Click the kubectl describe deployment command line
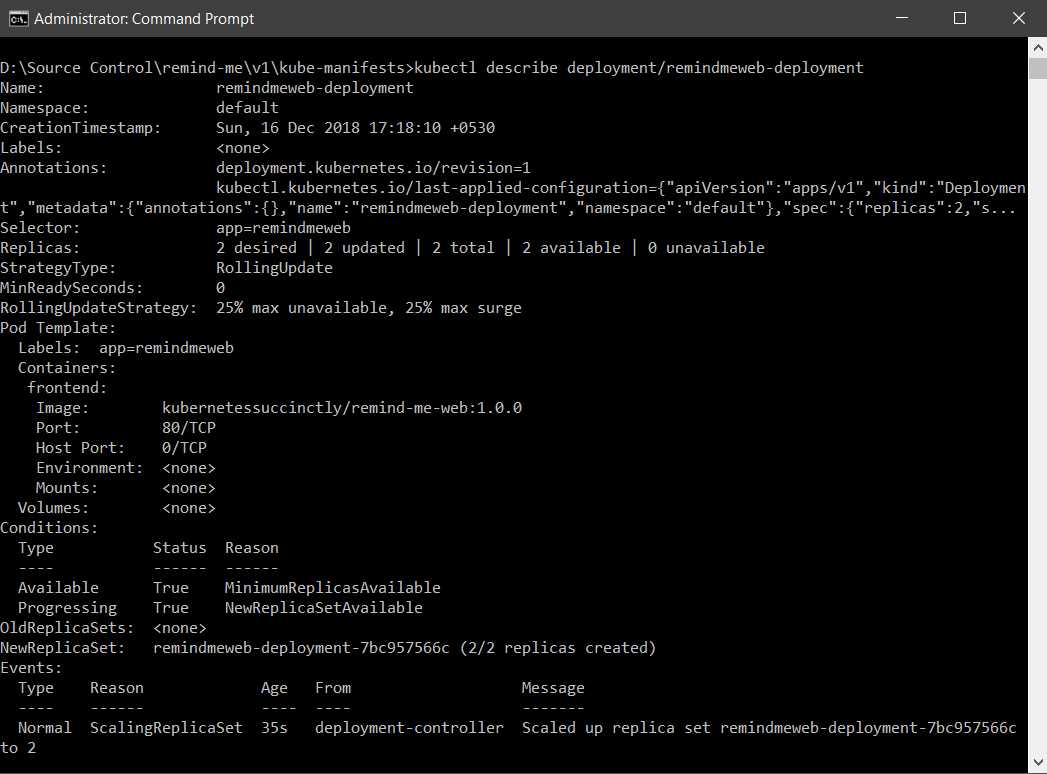Screen dimensions: 1047x774 430,67
